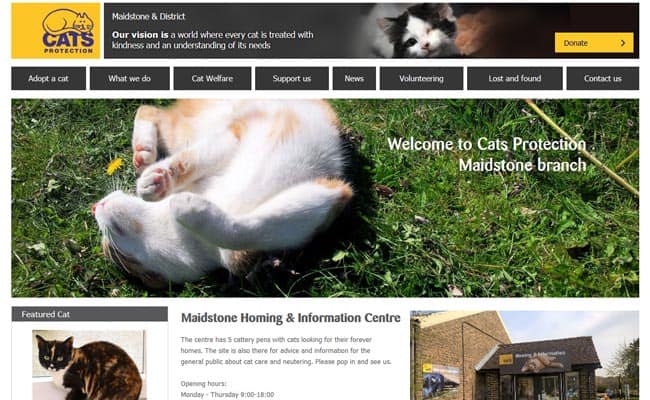Click the Maidstone & District branch title
Viewport: 650px width, 400px height.
click(148, 17)
